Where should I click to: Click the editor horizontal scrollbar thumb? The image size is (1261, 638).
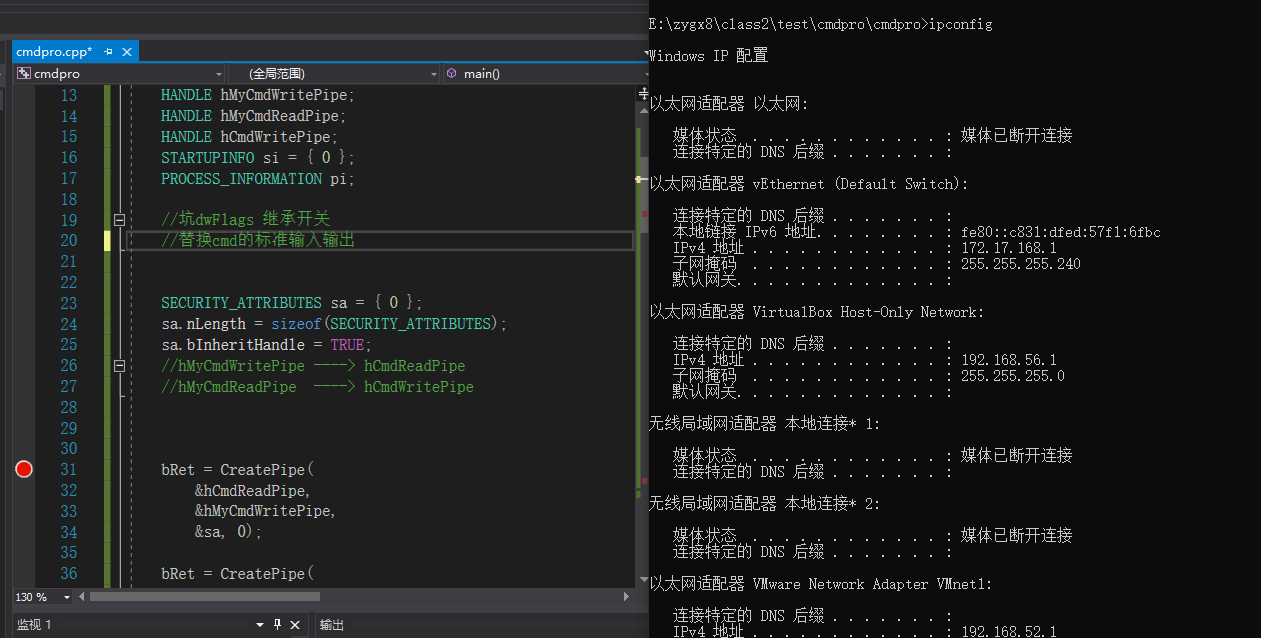pyautogui.click(x=205, y=597)
